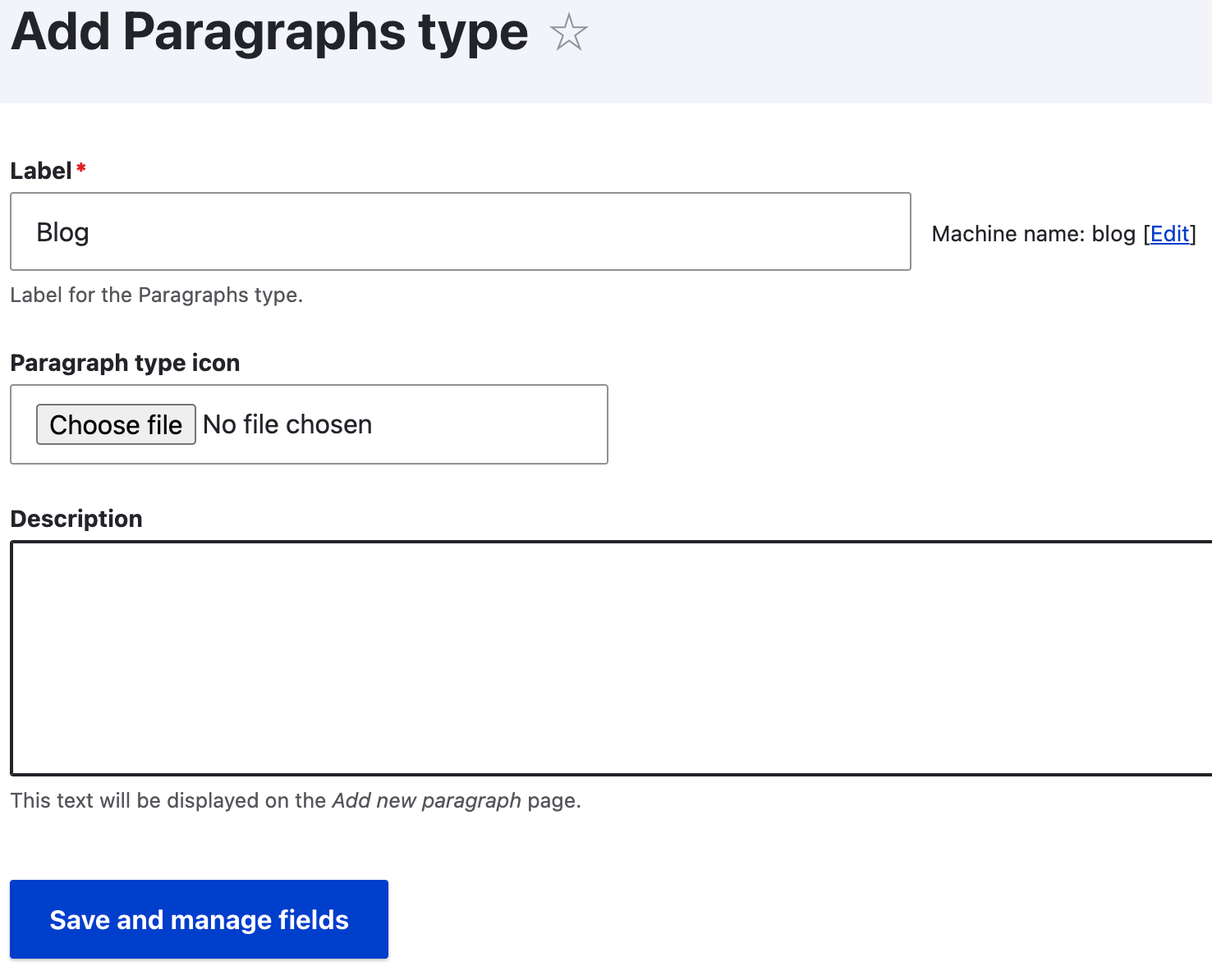The height and width of the screenshot is (980, 1212).
Task: Click the help text under the Label field
Action: tap(156, 295)
